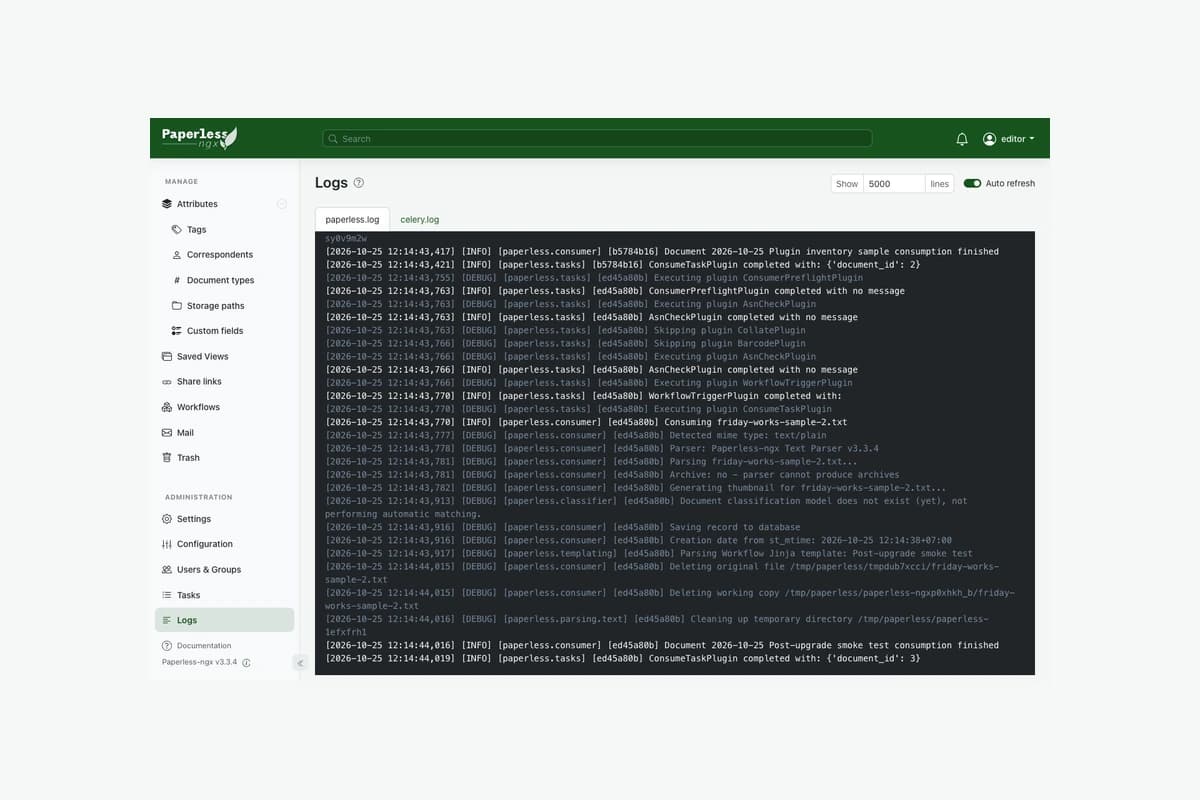This screenshot has width=1200, height=800.
Task: Click the log line ending with 'document_id': 3
Action: coord(623,658)
